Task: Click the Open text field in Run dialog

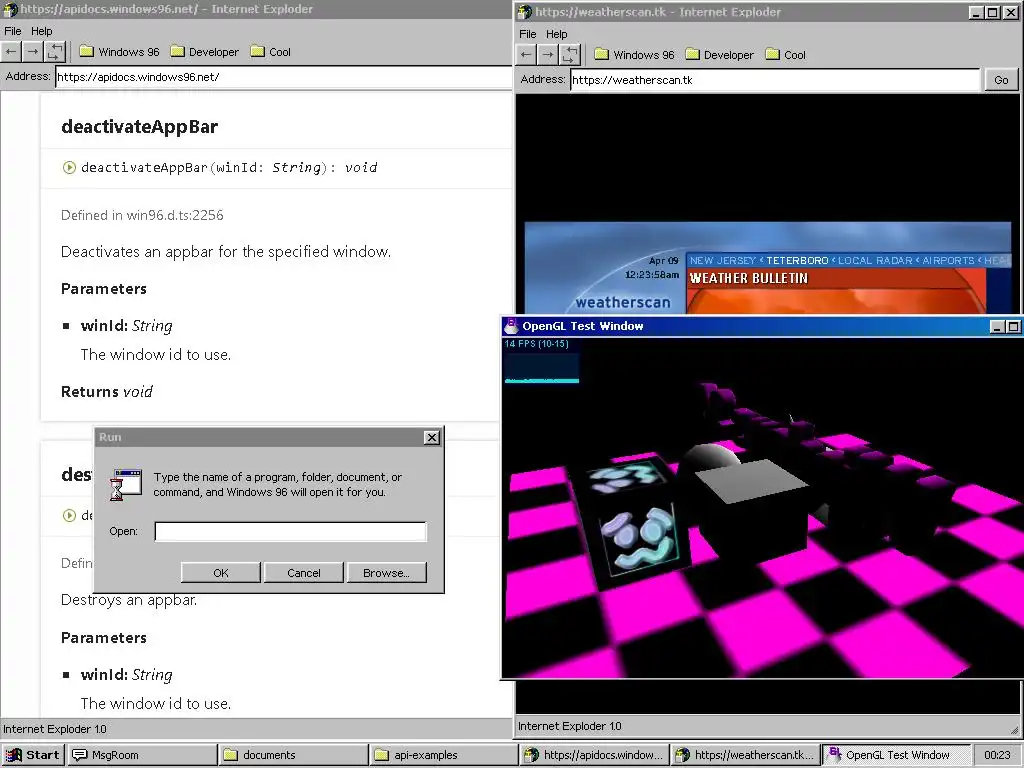Action: 291,532
